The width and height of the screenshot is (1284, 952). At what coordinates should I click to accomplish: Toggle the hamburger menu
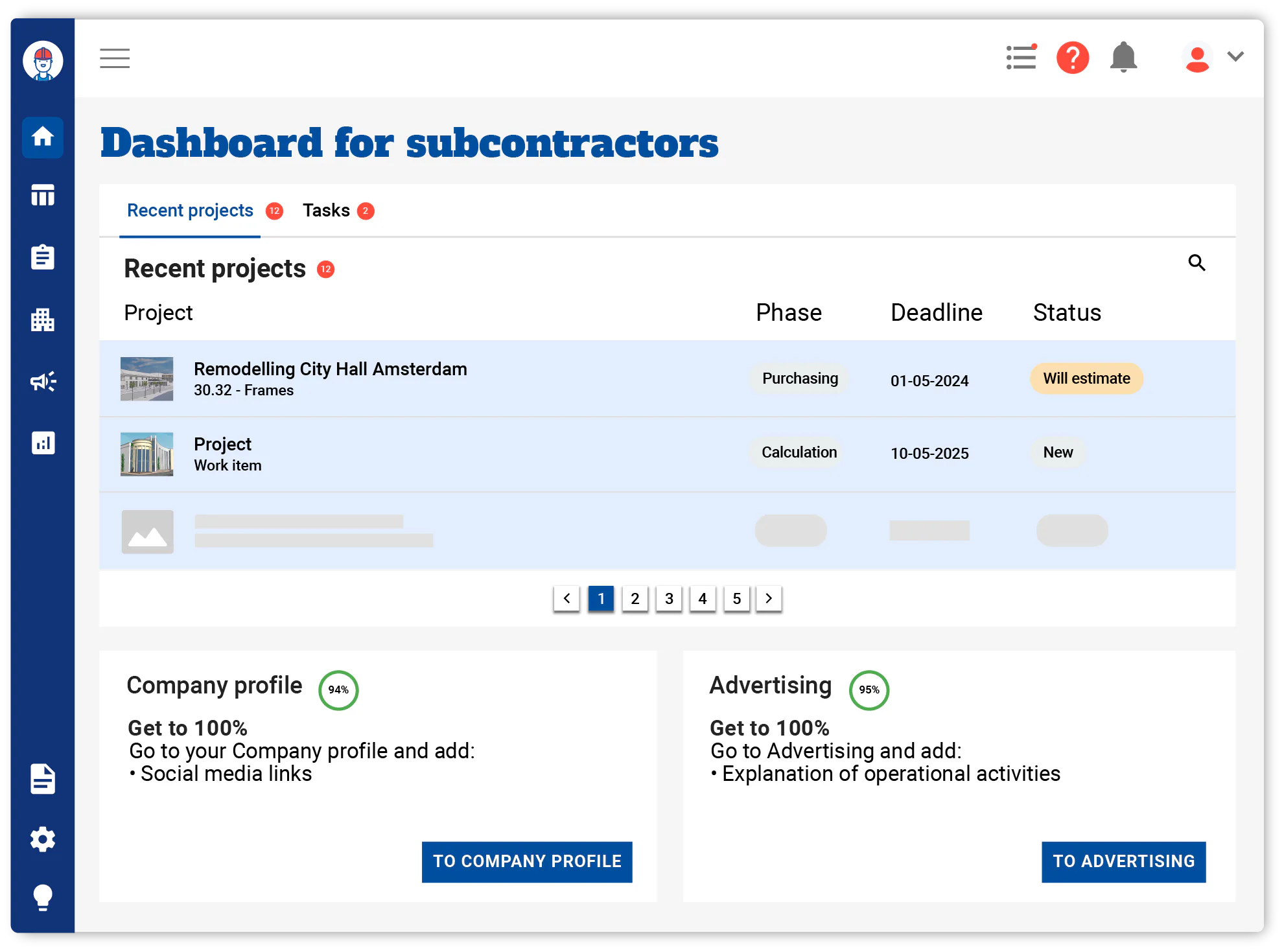pyautogui.click(x=115, y=58)
